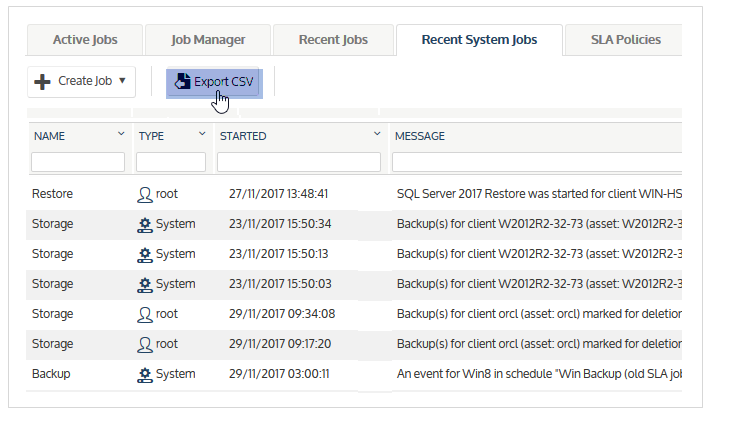734x431 pixels.
Task: Expand the NAME column sort chevron
Action: point(121,134)
